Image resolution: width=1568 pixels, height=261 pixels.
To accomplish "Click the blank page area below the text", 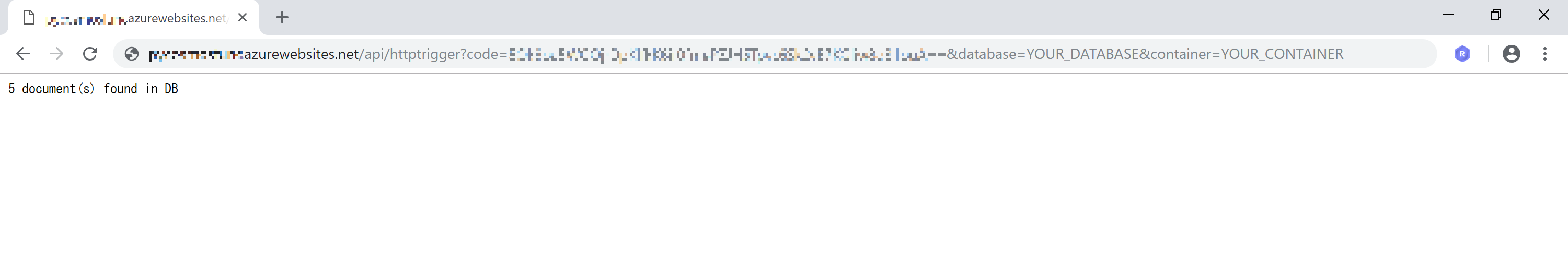I will [x=784, y=183].
